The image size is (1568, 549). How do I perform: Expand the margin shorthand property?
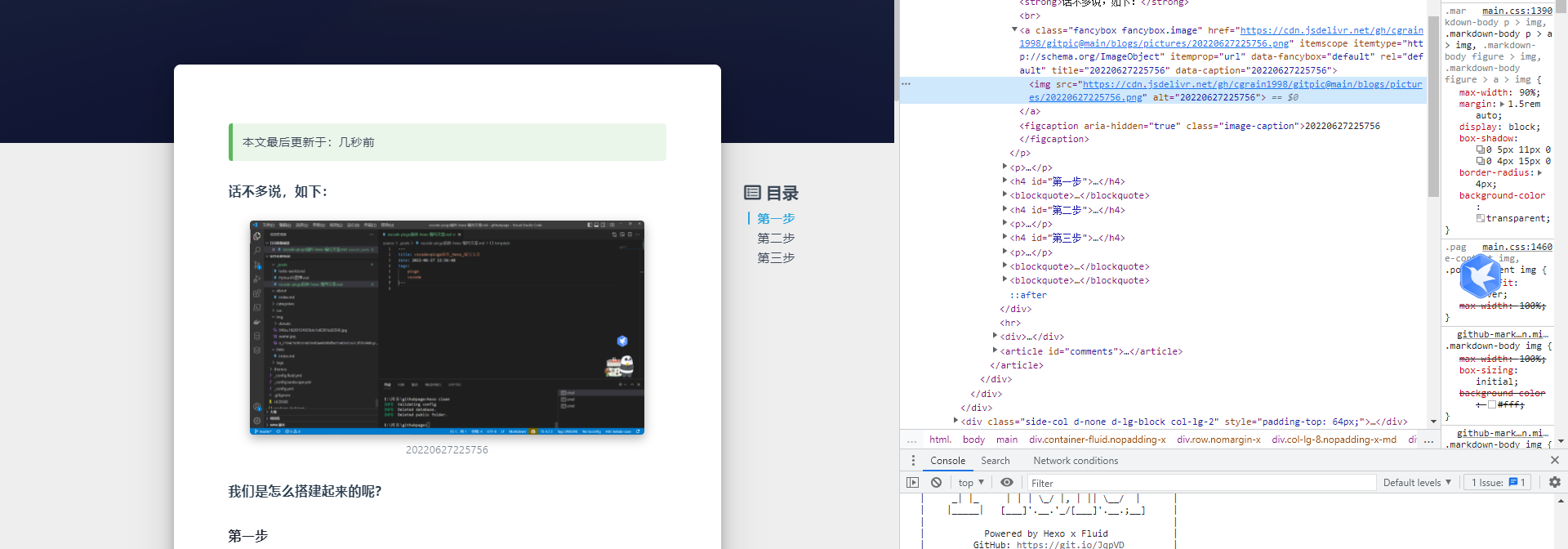click(1502, 105)
